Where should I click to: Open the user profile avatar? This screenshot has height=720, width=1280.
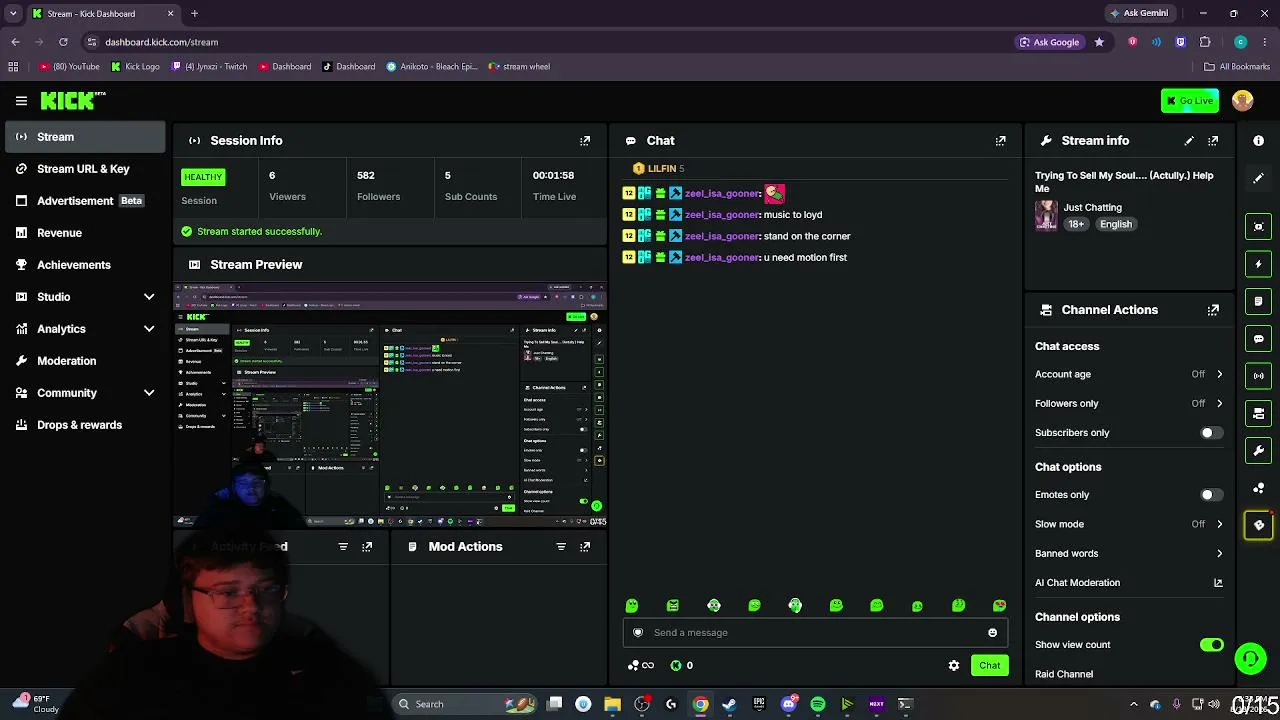tap(1243, 100)
